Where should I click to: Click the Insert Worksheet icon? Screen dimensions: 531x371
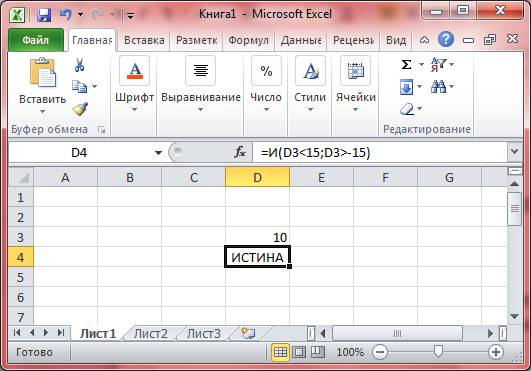248,333
